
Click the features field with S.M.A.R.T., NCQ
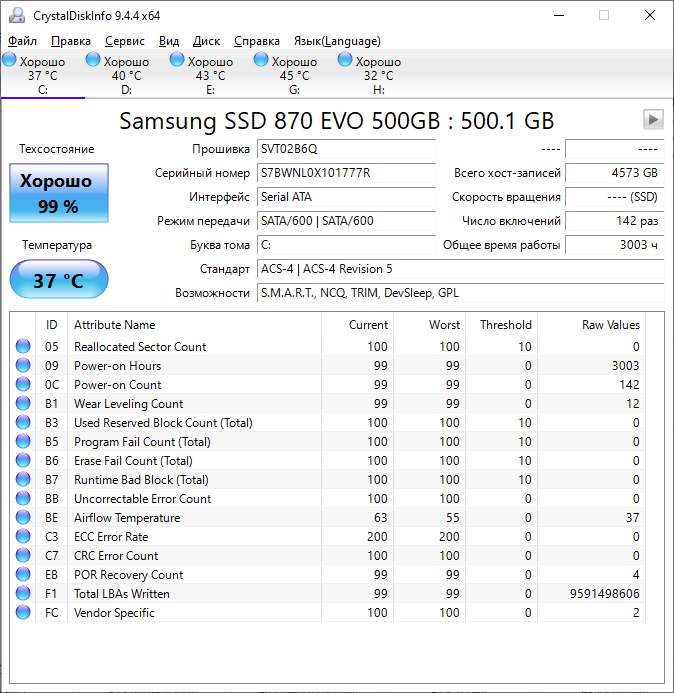(x=461, y=293)
